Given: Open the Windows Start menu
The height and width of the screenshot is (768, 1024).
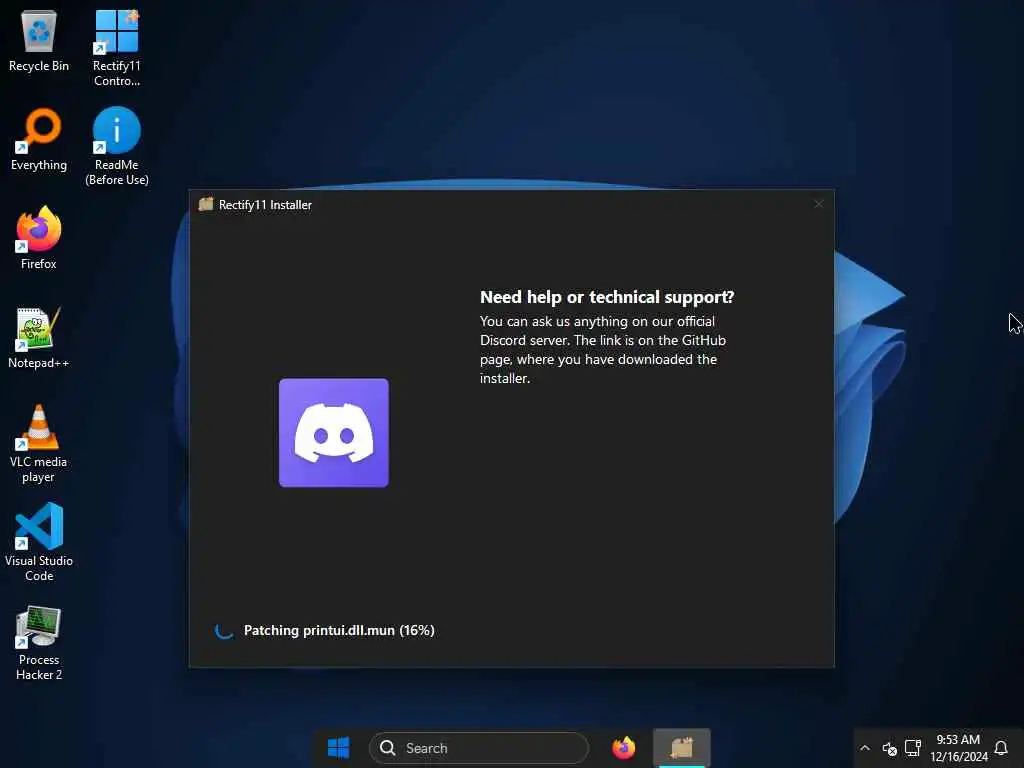Looking at the screenshot, I should pyautogui.click(x=338, y=748).
